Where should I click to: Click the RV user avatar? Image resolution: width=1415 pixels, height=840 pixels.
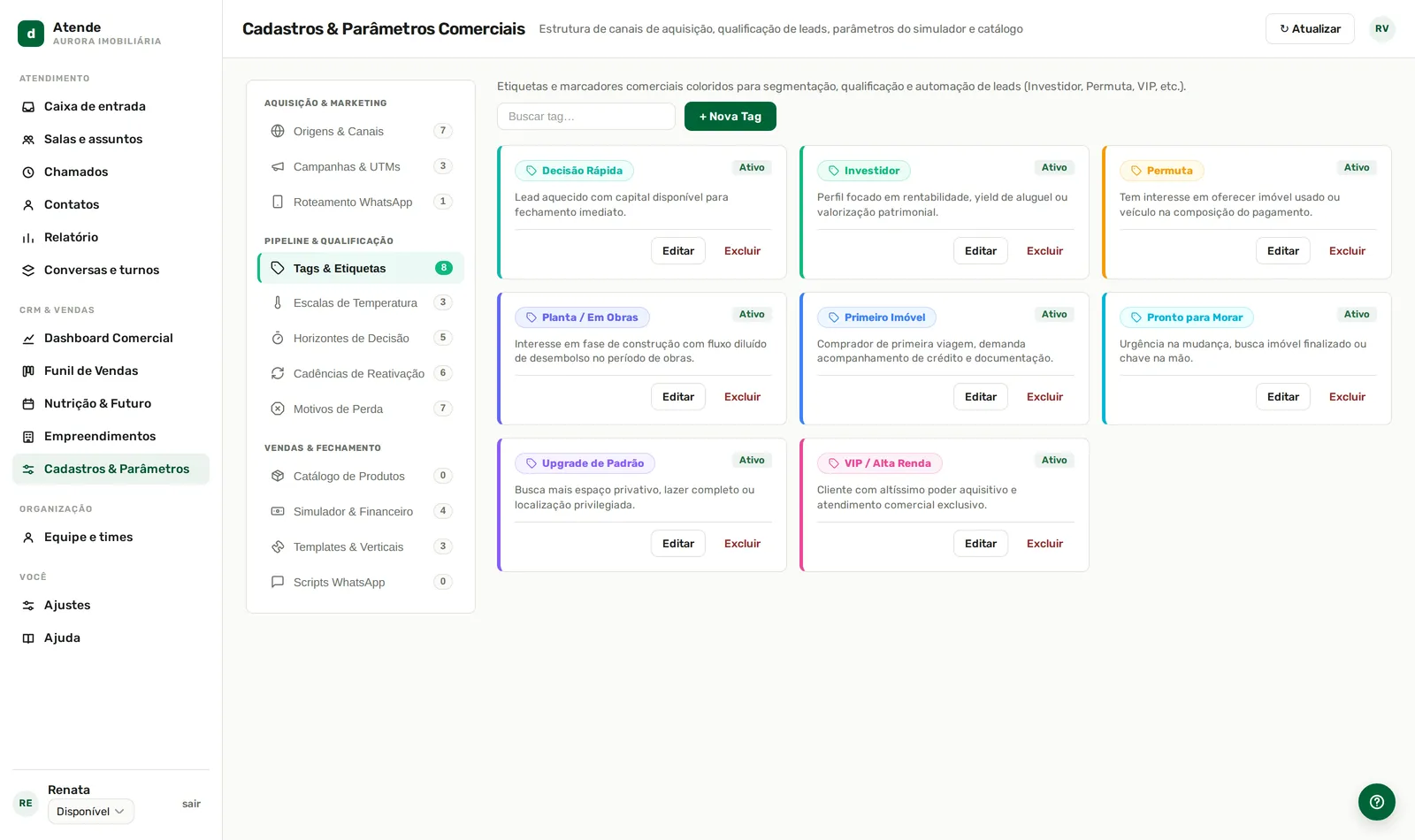[1381, 28]
